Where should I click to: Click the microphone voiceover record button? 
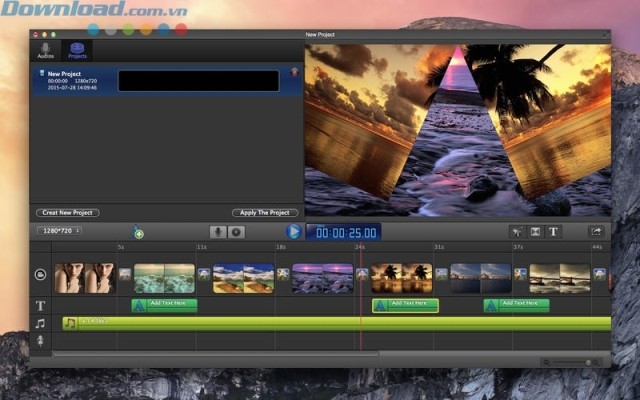pyautogui.click(x=218, y=231)
